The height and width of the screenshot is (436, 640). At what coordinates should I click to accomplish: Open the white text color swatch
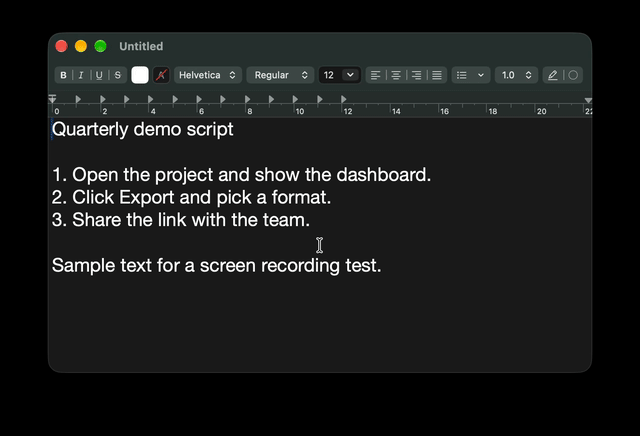pos(140,75)
